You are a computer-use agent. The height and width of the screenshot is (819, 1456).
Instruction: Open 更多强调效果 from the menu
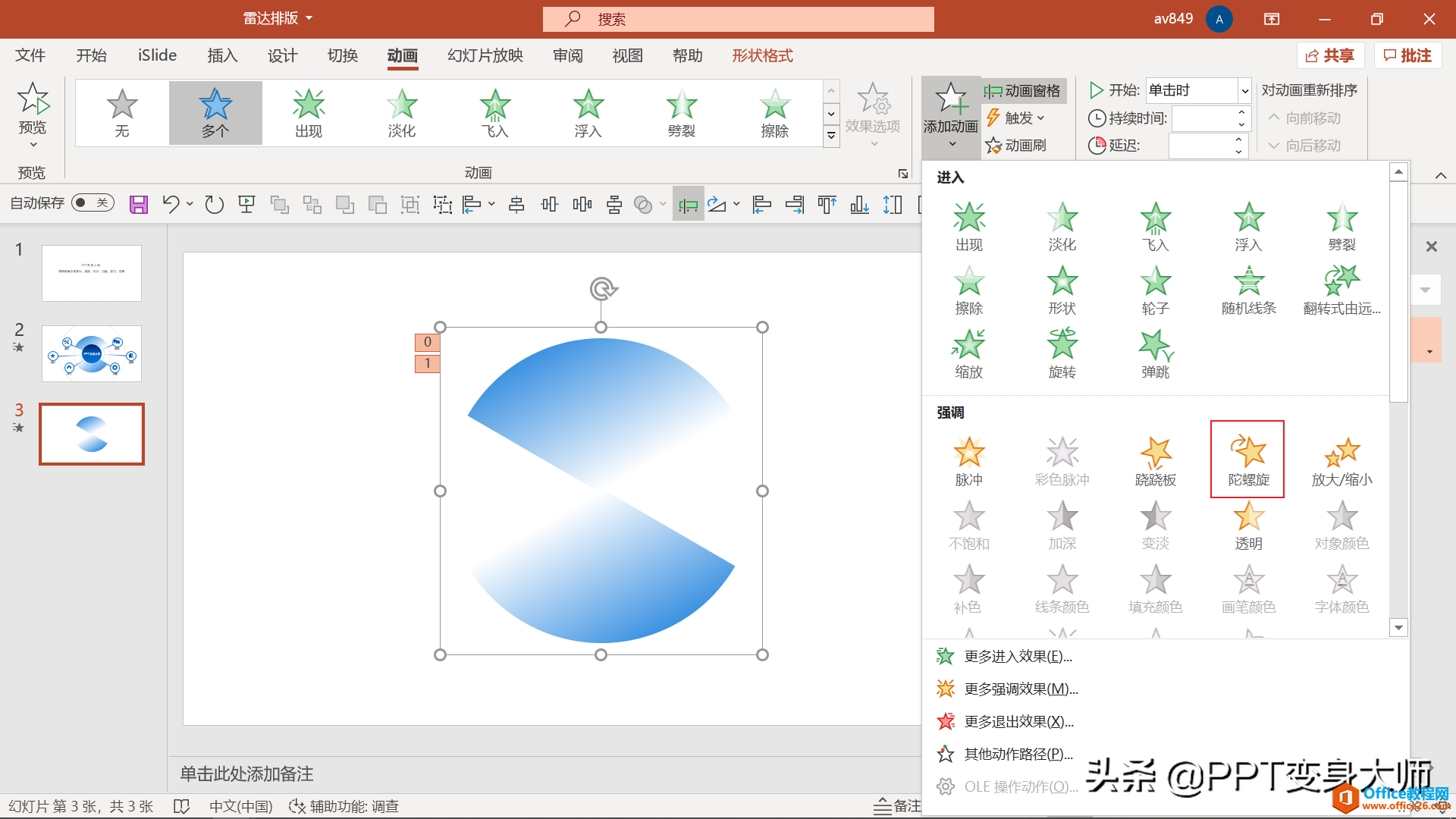1020,689
